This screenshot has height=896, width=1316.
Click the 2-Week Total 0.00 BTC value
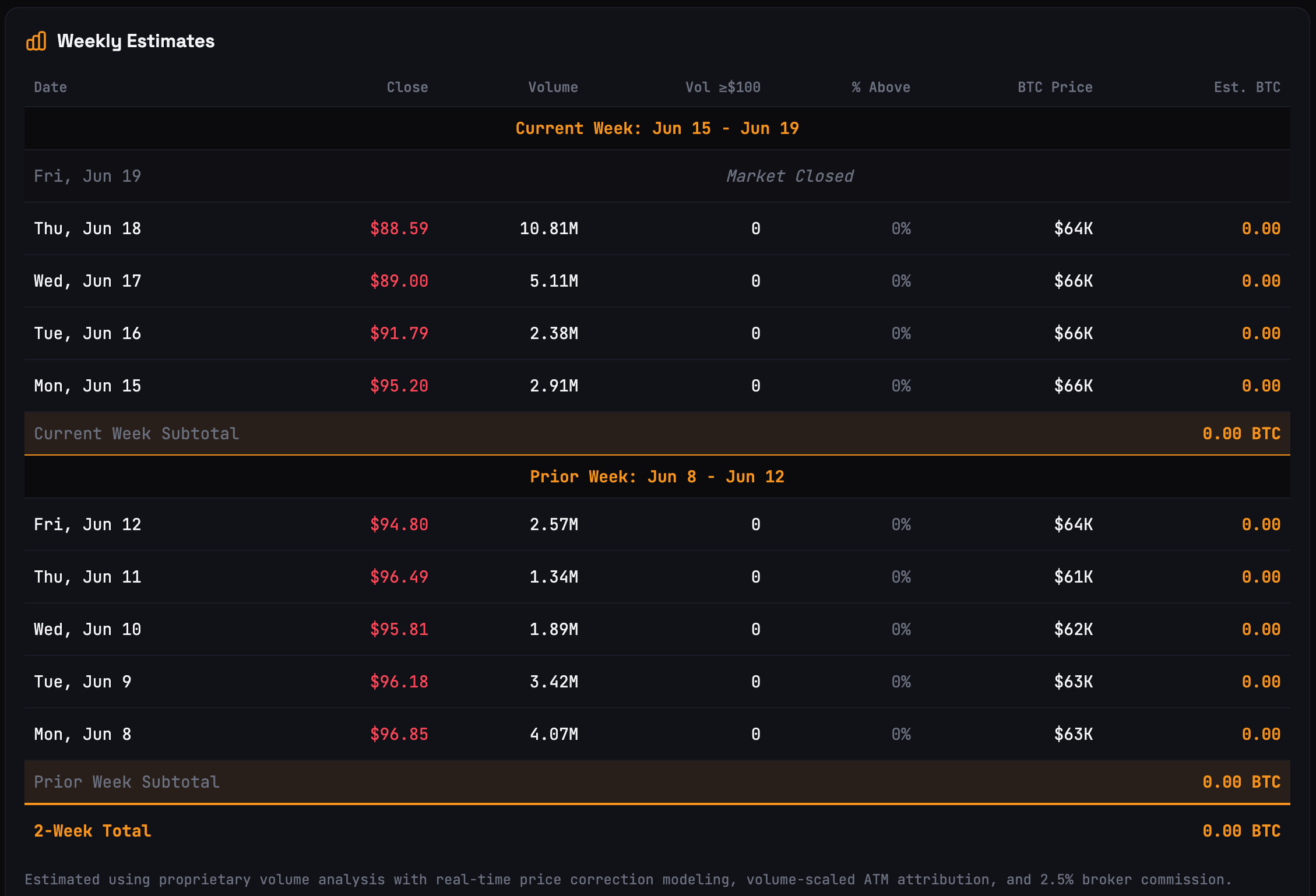coord(1241,831)
